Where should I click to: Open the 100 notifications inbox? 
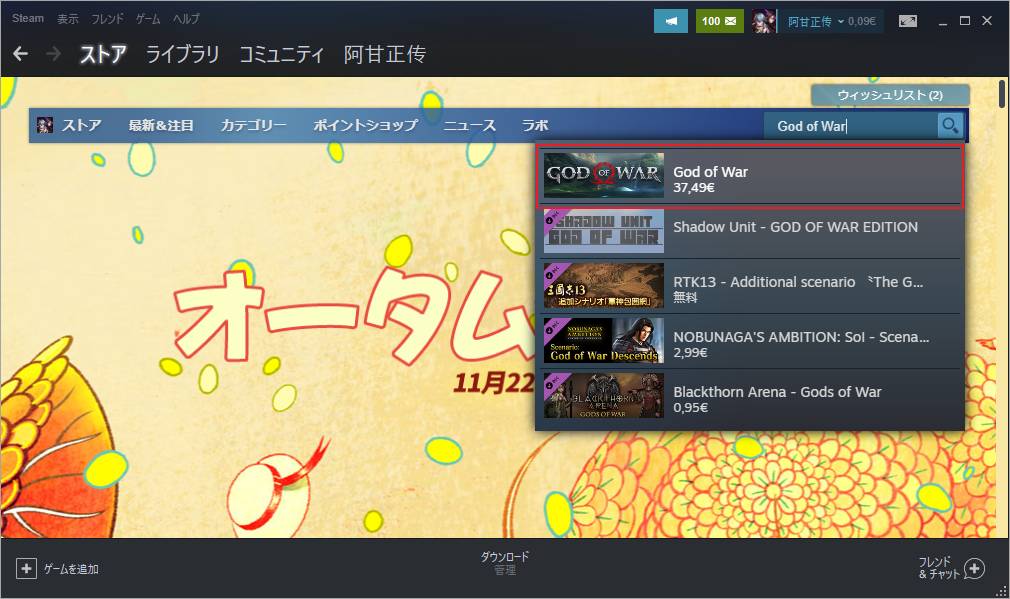(719, 21)
